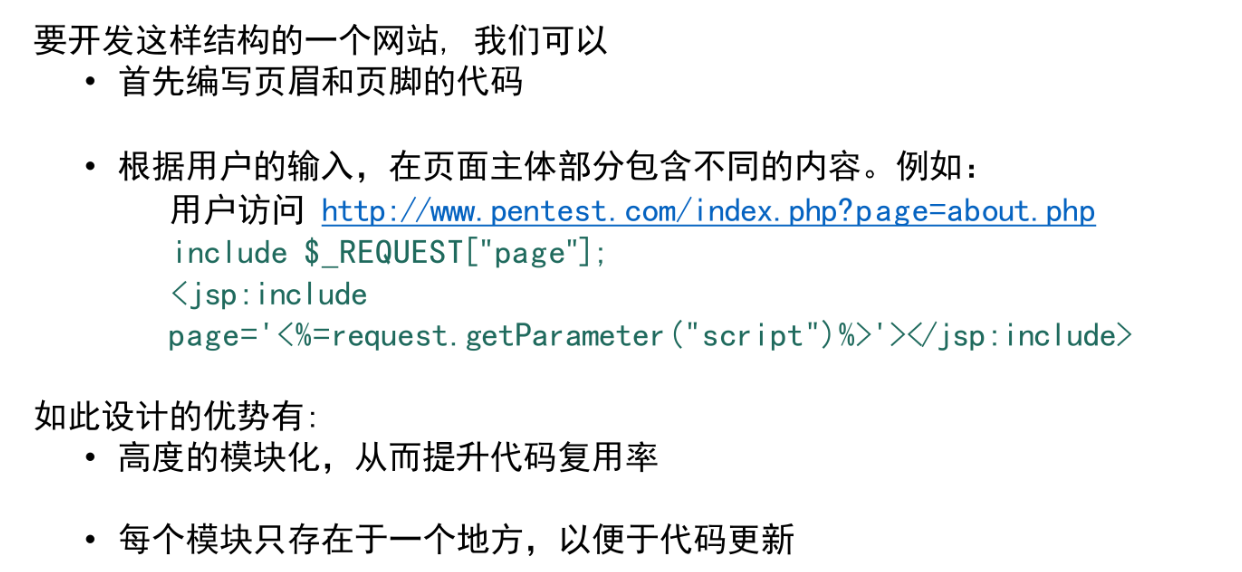The height and width of the screenshot is (572, 1242).
Task: Click the line 如此设计的优势有
Action: (x=176, y=416)
